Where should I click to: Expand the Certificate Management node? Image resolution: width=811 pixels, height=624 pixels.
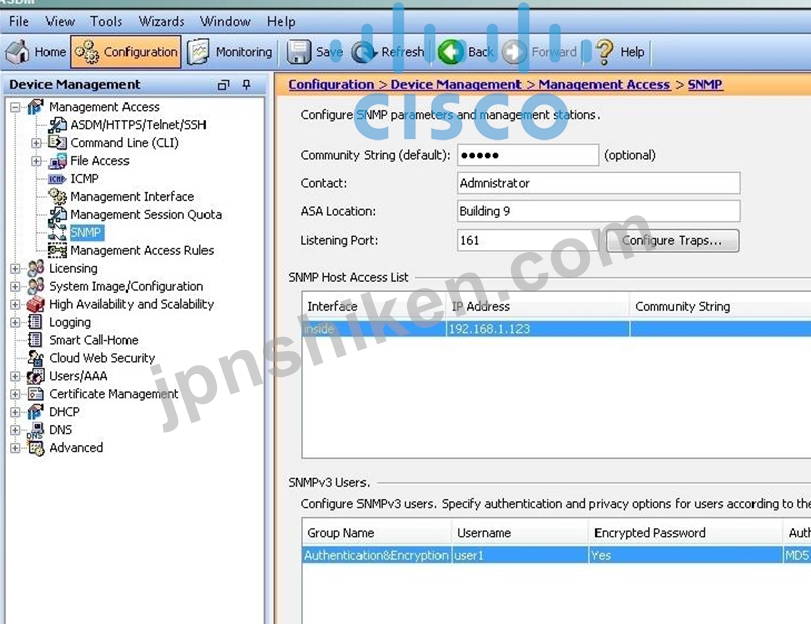15,394
